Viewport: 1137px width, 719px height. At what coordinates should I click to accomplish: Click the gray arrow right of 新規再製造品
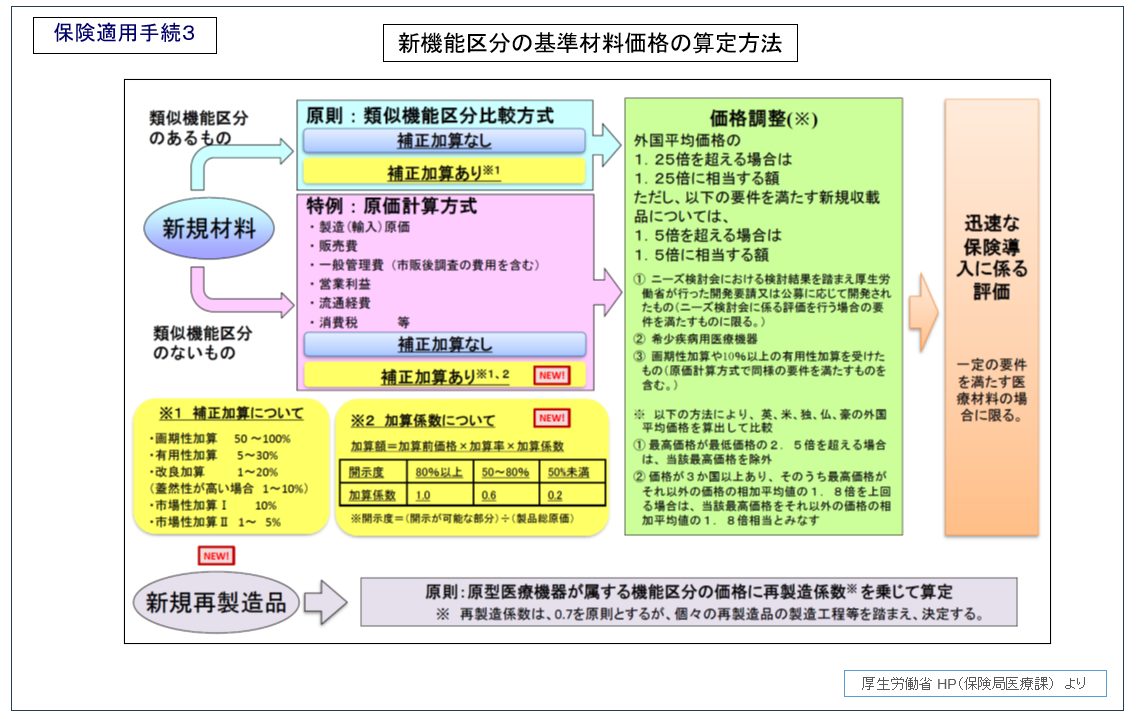[x=325, y=602]
